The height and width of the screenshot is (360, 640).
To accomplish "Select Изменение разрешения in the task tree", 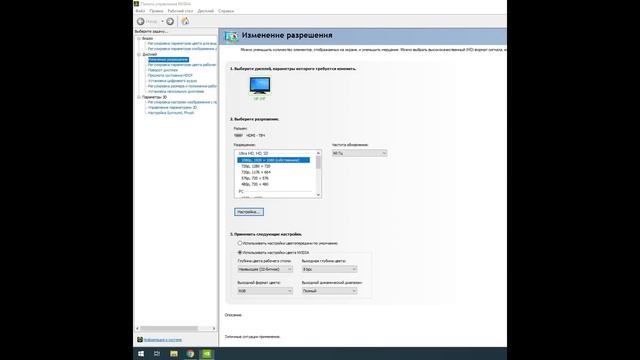I will pyautogui.click(x=168, y=60).
